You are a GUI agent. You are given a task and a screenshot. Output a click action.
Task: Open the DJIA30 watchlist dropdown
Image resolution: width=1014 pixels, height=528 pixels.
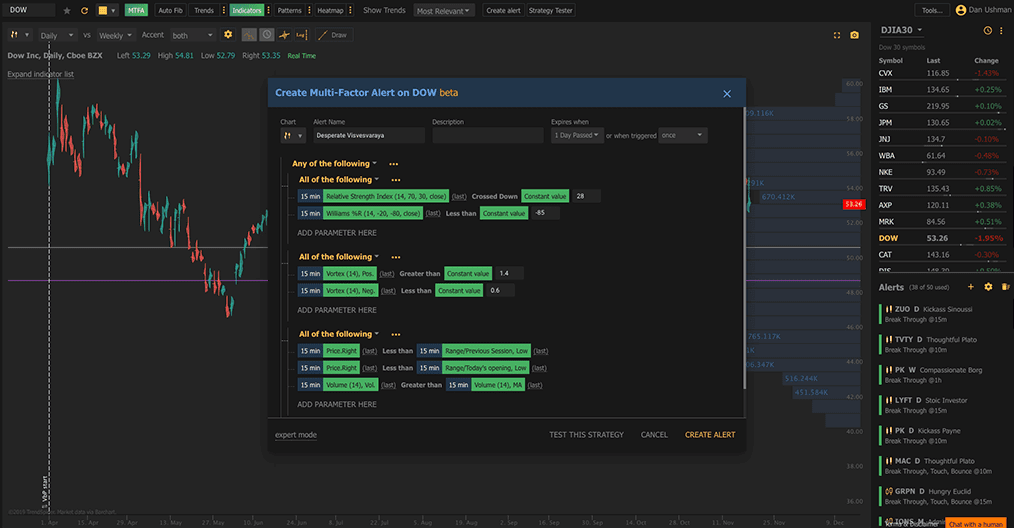pyautogui.click(x=901, y=30)
